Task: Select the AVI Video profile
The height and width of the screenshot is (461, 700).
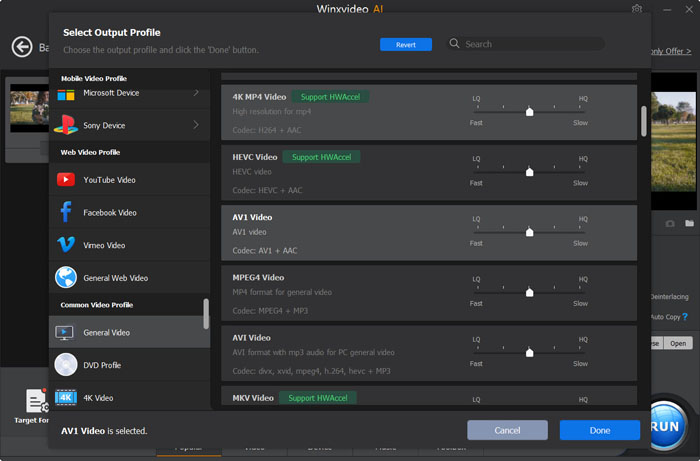Action: 429,353
